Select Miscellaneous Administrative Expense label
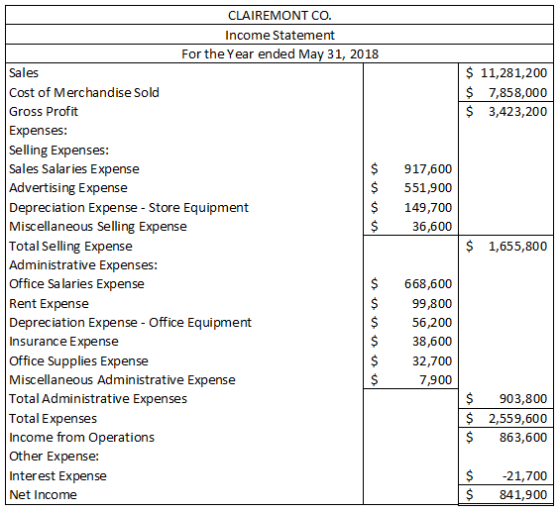 [122, 380]
